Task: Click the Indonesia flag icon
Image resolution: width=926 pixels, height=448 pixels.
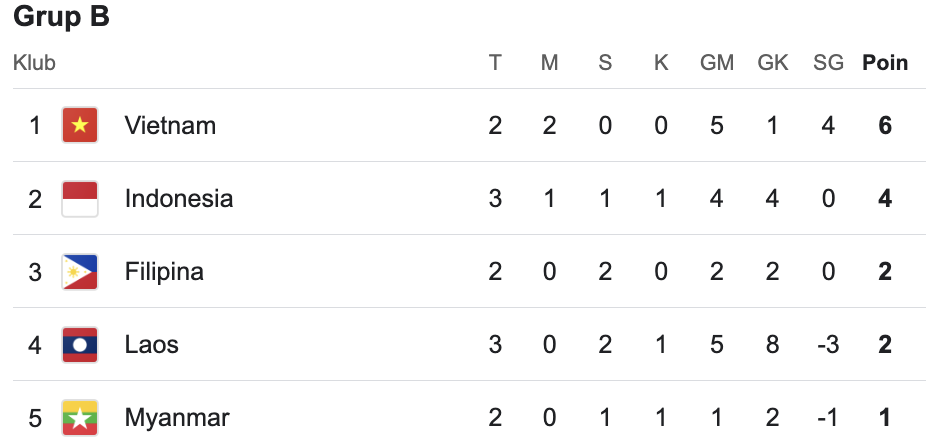Action: (80, 199)
